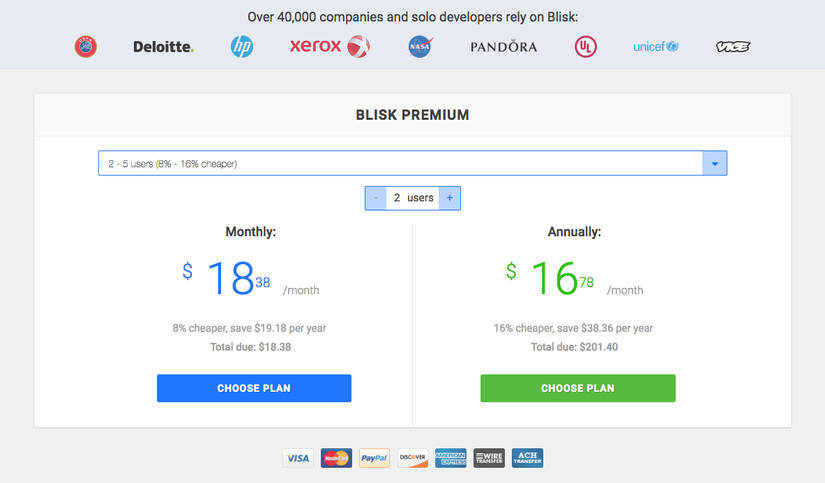Click the users number input field
The width and height of the screenshot is (825, 483).
coord(412,198)
